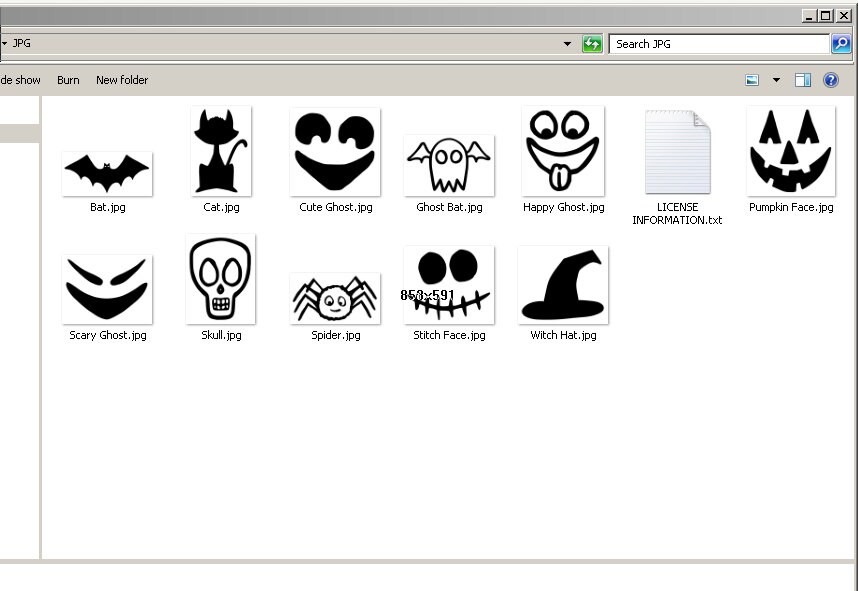This screenshot has width=858, height=591.
Task: Click the Burn toolbar option
Action: coord(67,80)
